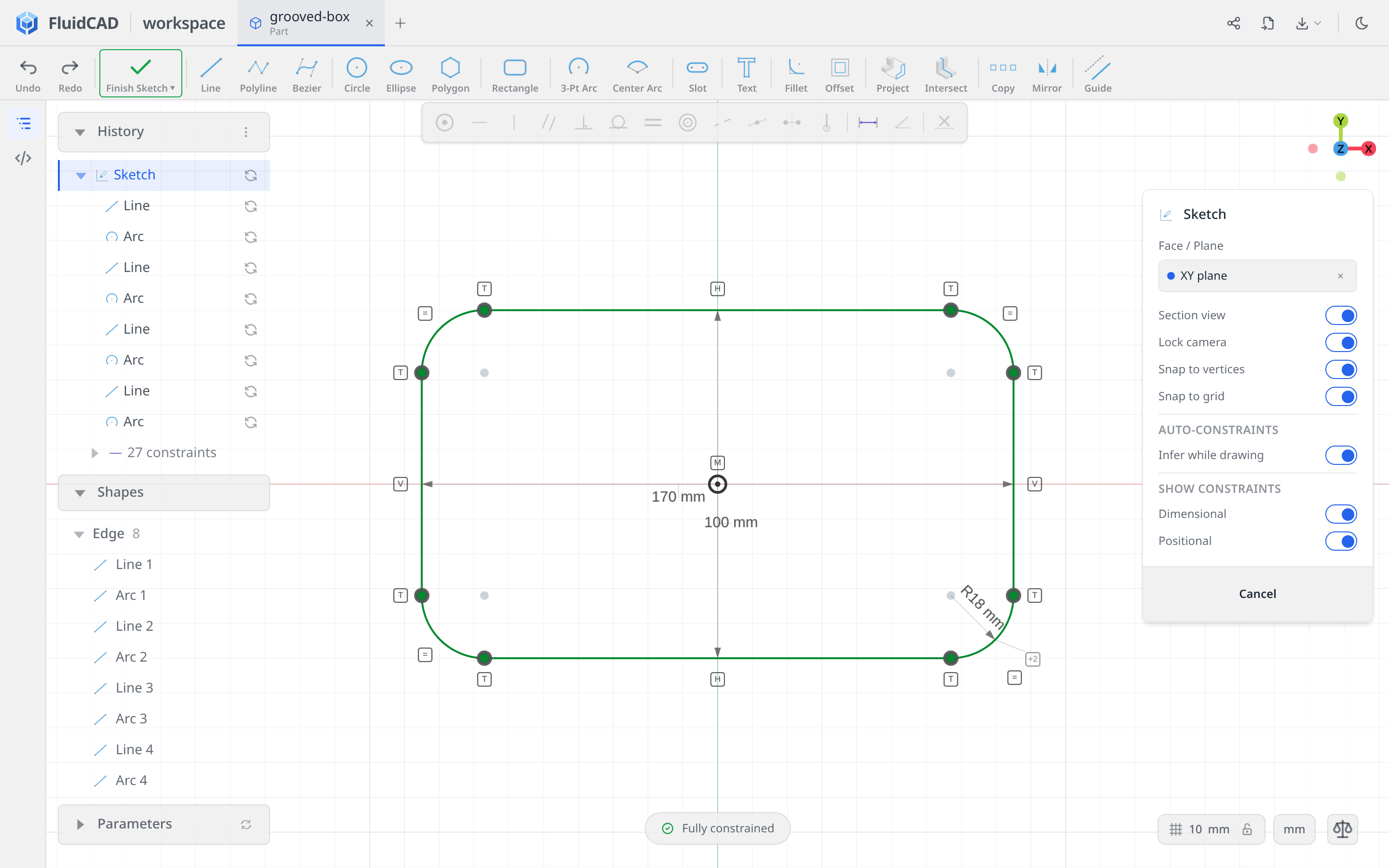1389x868 pixels.
Task: Select the 3-Pt Arc tool
Action: pos(579,75)
